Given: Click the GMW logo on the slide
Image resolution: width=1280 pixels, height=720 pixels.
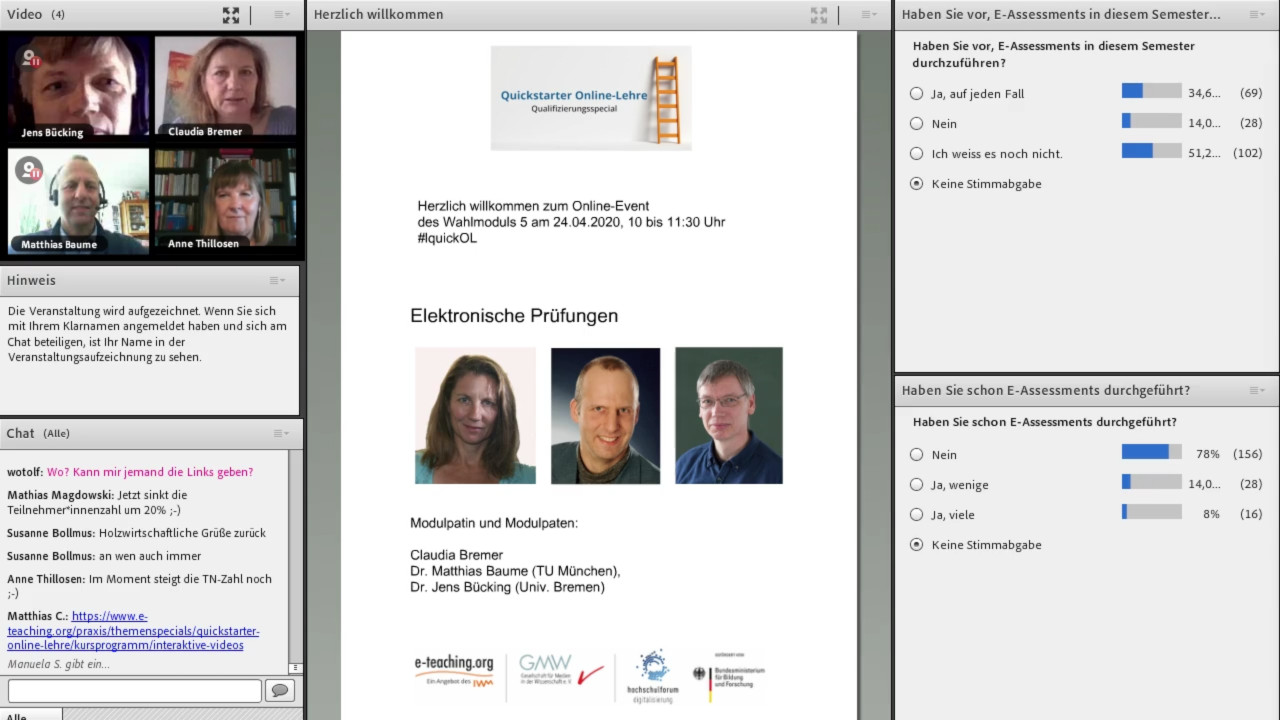Looking at the screenshot, I should point(561,671).
